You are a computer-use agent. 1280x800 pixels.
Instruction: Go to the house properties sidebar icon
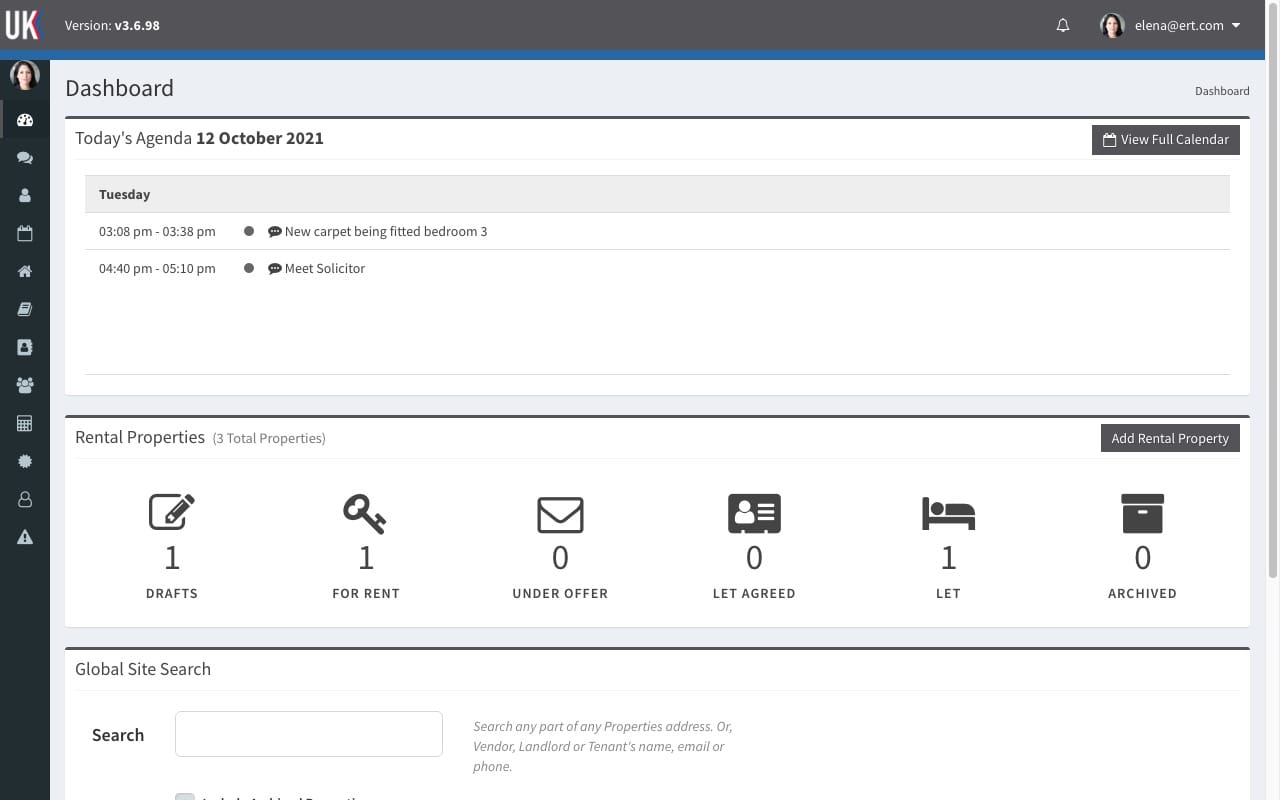25,272
